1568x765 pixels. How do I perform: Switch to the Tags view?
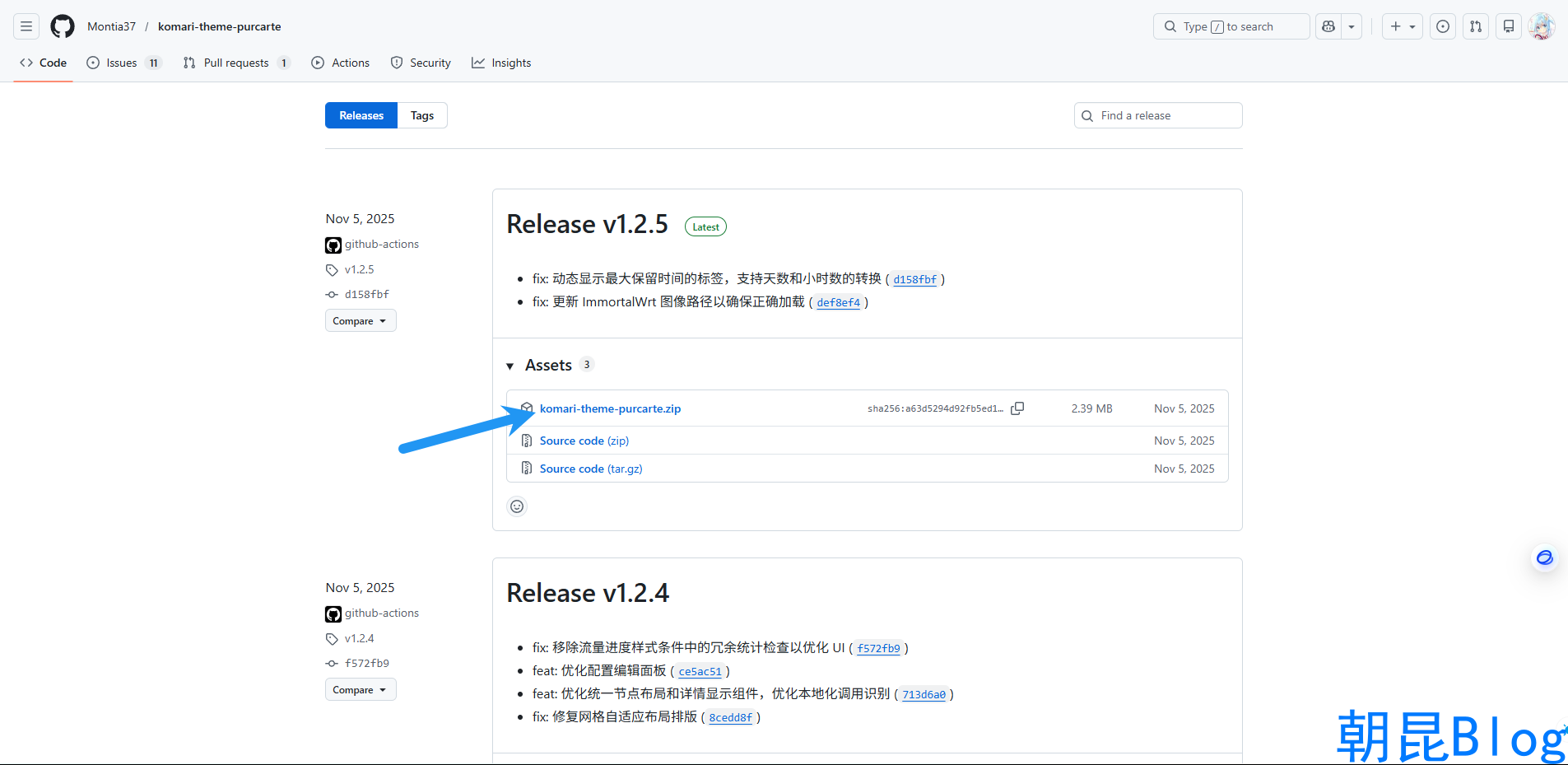click(x=422, y=115)
